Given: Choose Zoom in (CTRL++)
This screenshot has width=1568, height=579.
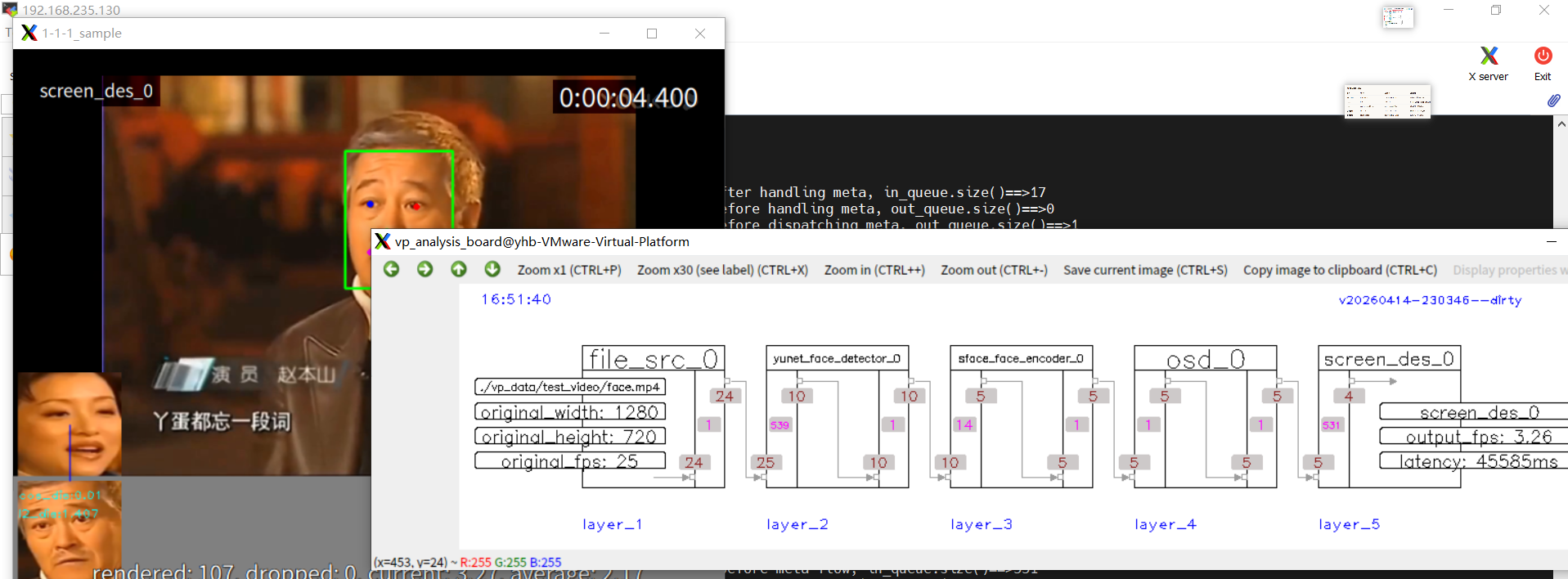Looking at the screenshot, I should (x=874, y=270).
